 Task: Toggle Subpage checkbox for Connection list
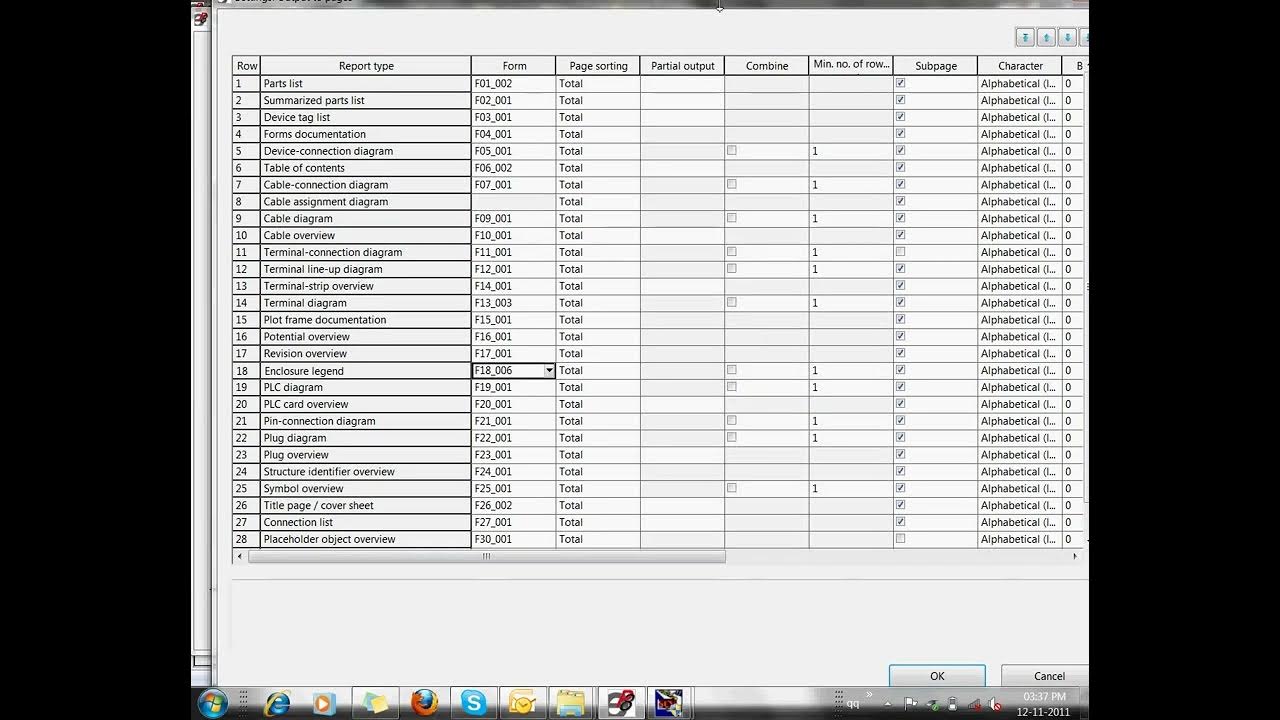coord(900,522)
